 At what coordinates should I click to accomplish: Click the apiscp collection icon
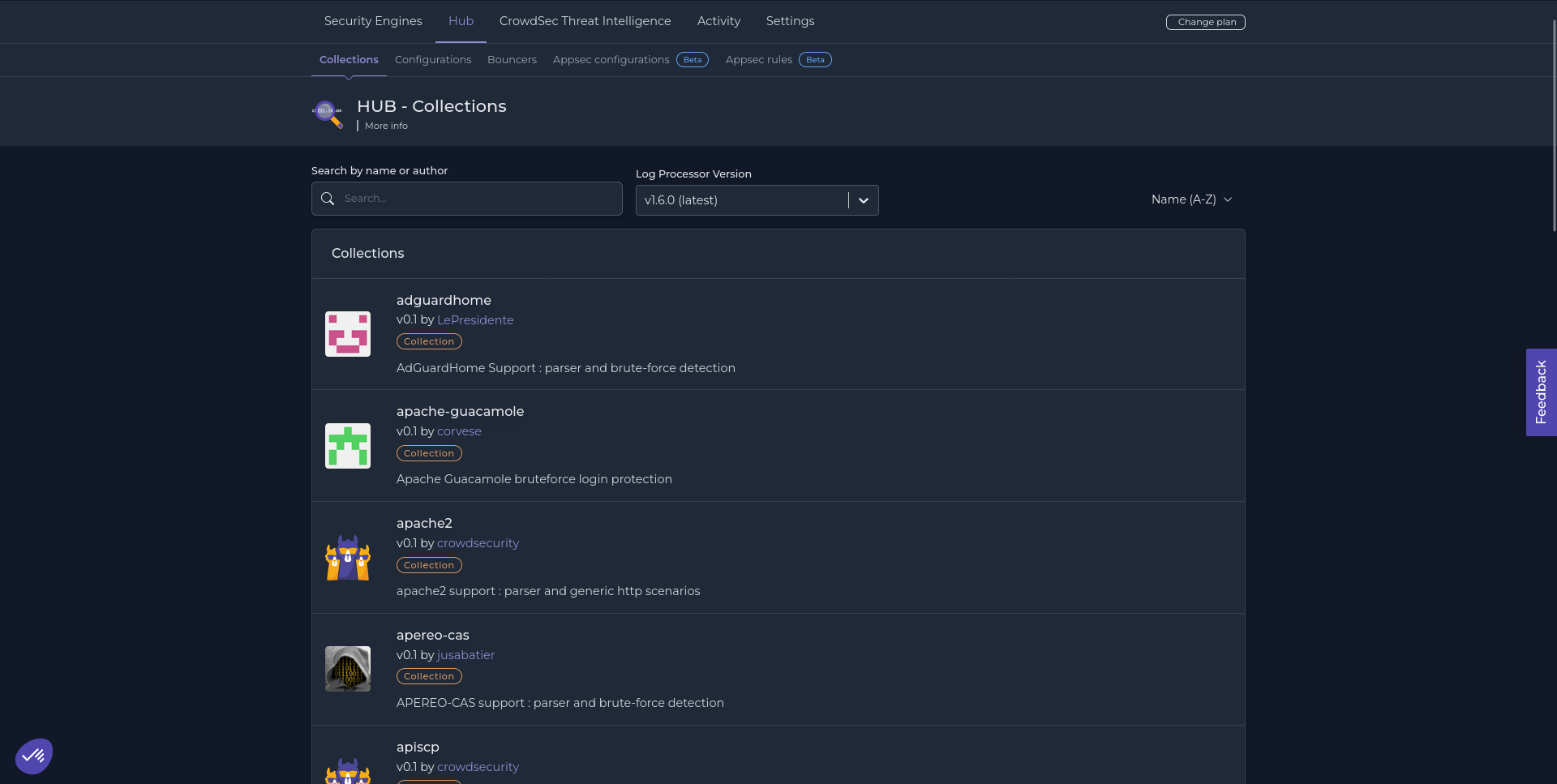tap(347, 770)
